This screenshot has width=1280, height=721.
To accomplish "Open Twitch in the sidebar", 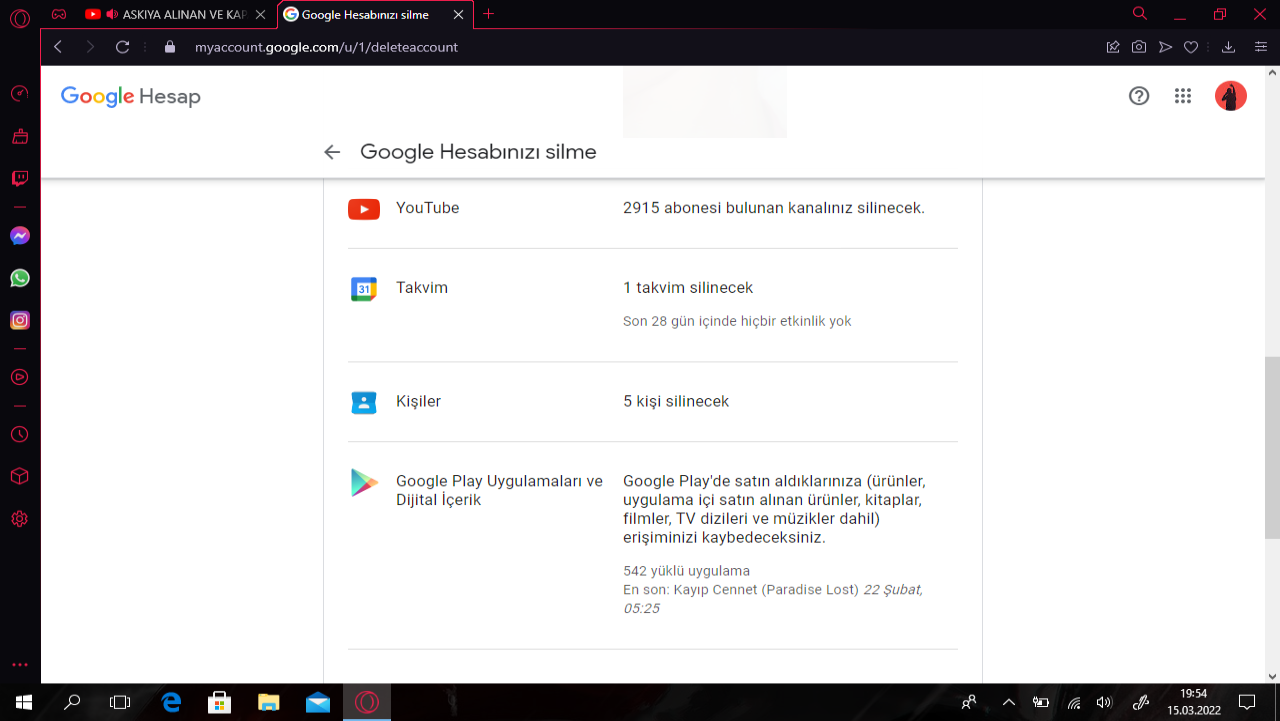I will click(x=19, y=179).
